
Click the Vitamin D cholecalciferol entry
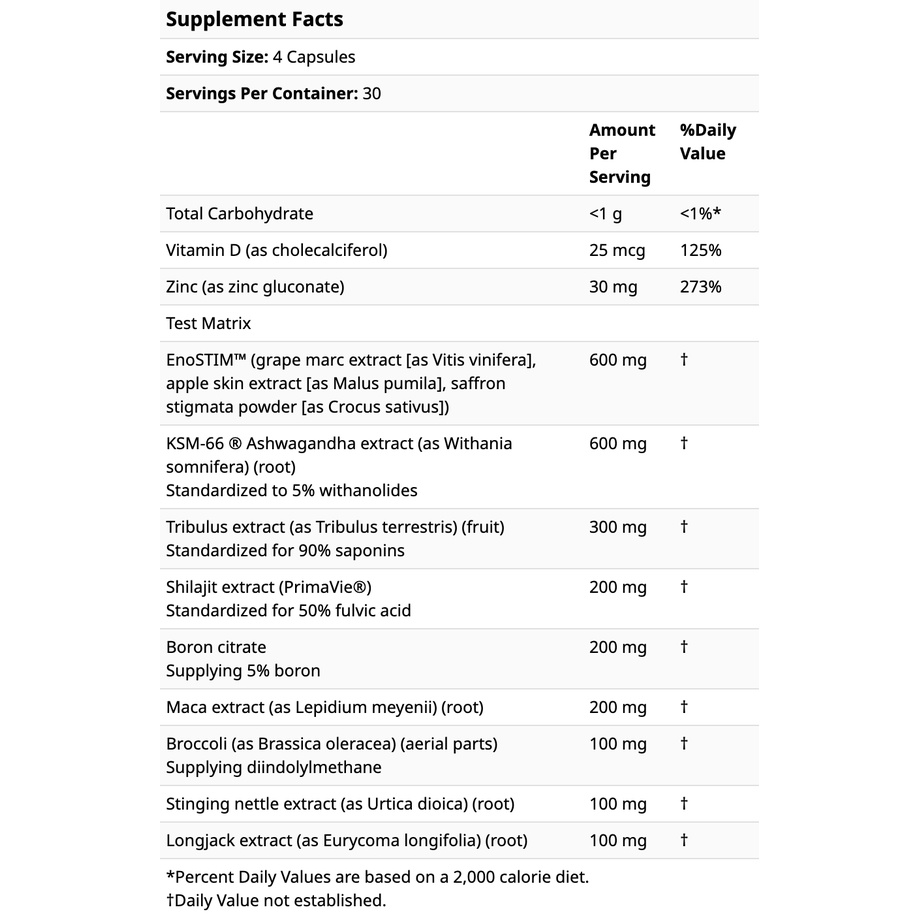pyautogui.click(x=276, y=250)
